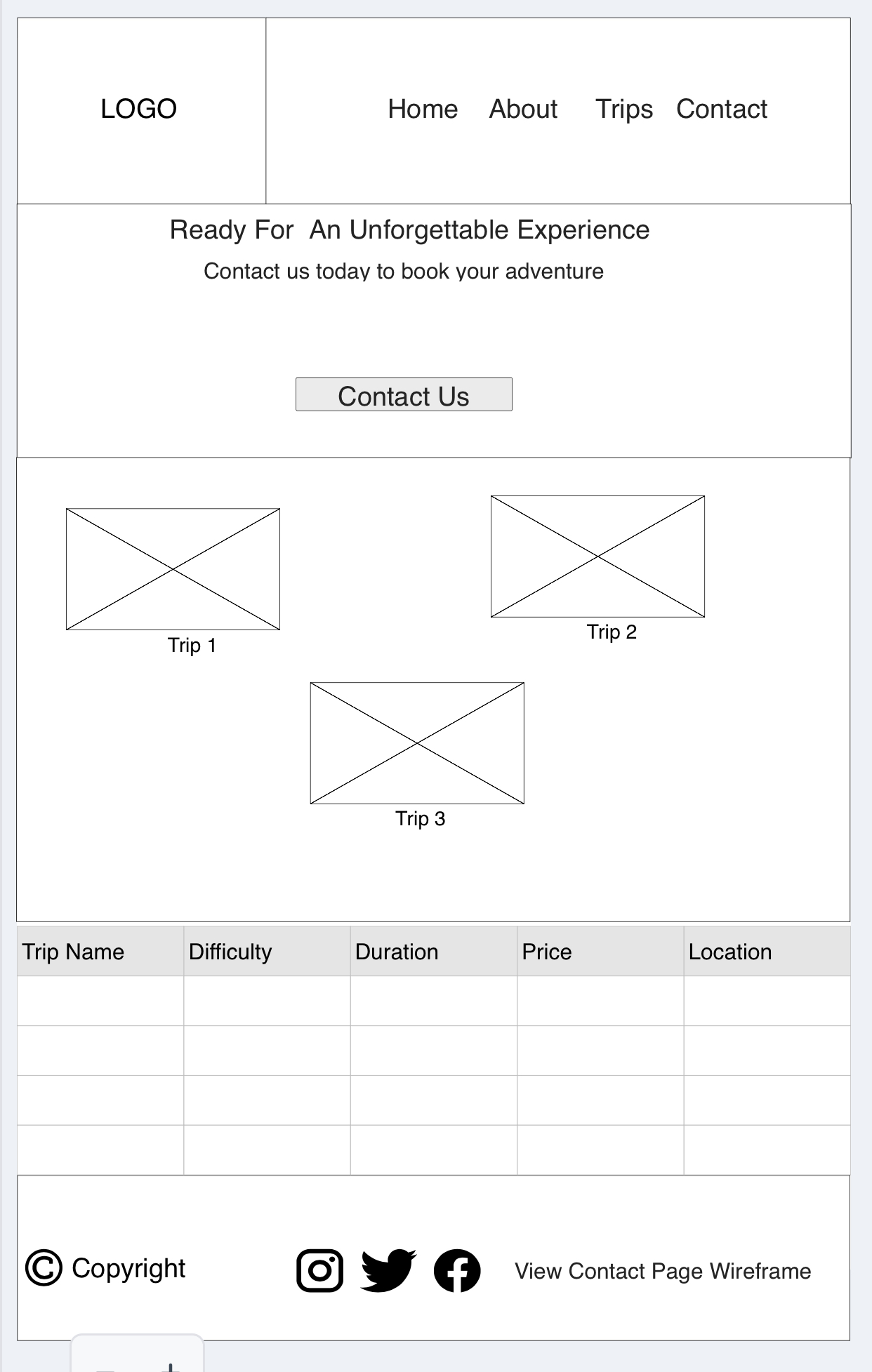Screen dimensions: 872x1372
Task: Follow the View Contact Page Wireframe link
Action: [663, 1271]
